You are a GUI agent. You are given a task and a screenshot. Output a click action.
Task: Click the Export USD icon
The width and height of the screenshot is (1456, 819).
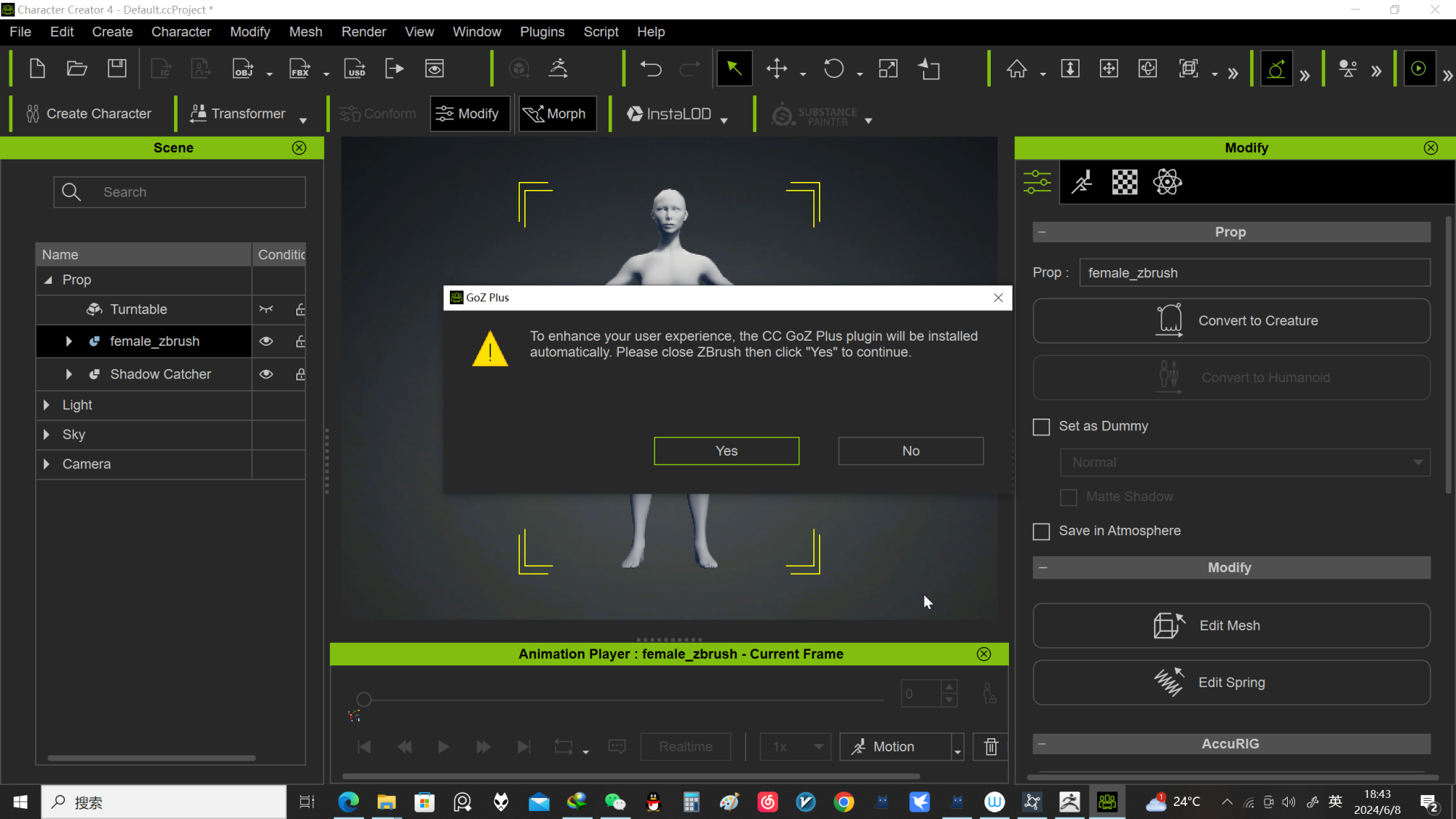pos(355,69)
